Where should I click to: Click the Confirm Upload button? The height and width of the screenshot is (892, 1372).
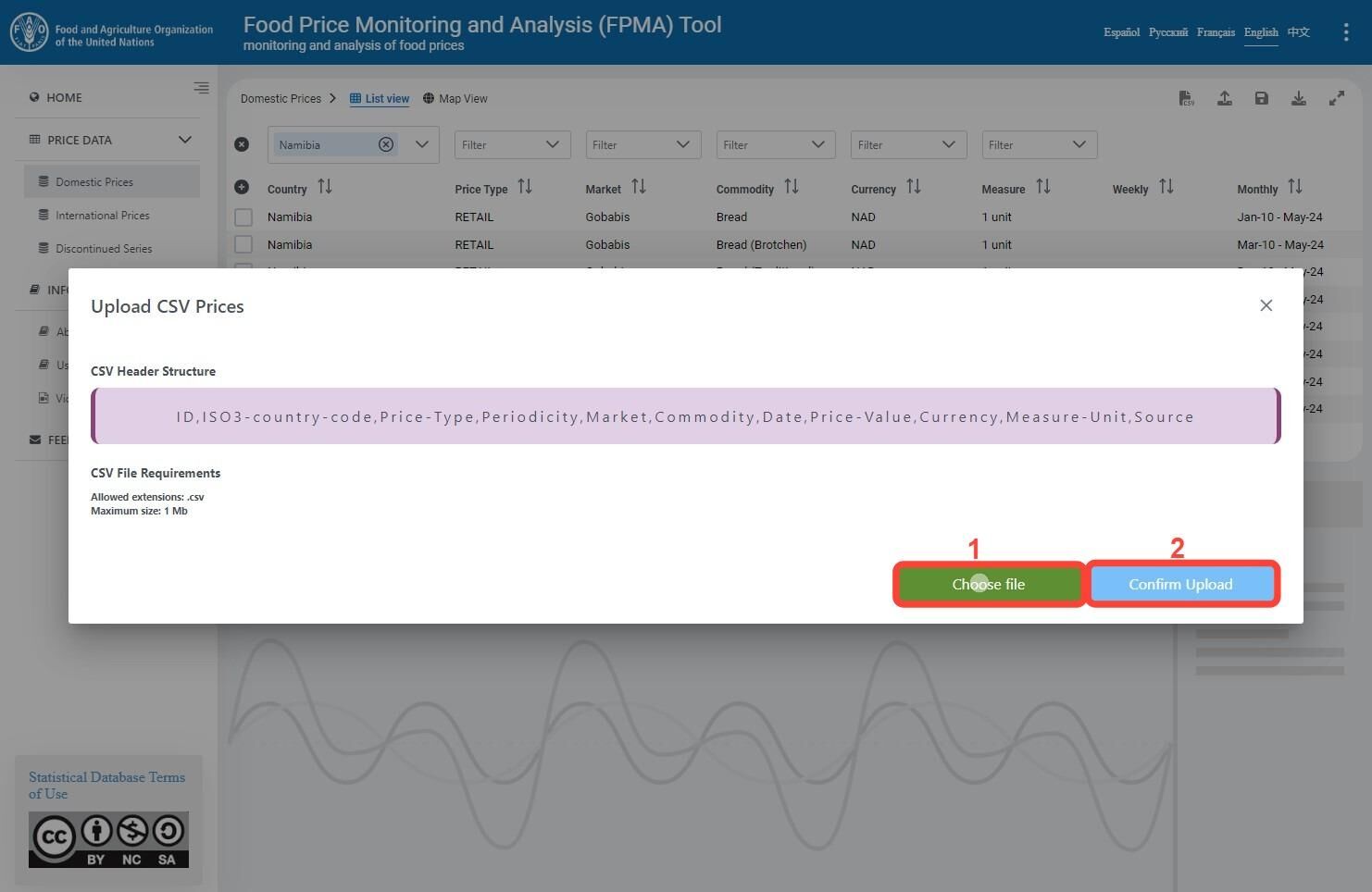1180,584
